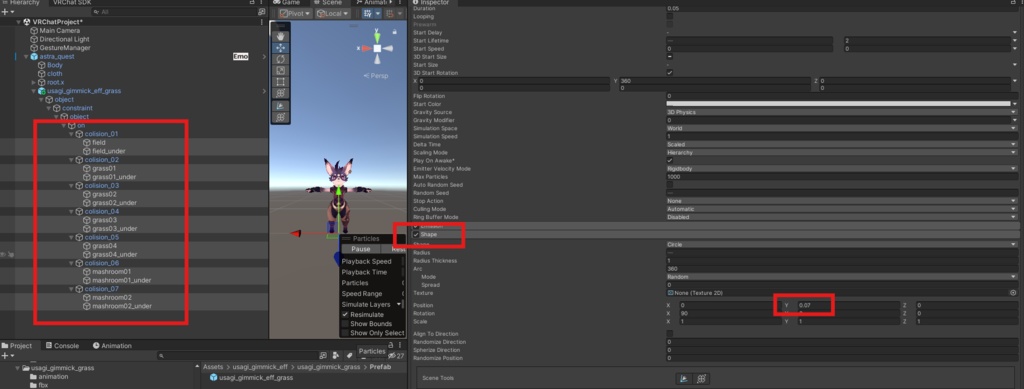Click the plus add button in Project panel
Viewport: 1024px width, 389px height.
click(5, 356)
